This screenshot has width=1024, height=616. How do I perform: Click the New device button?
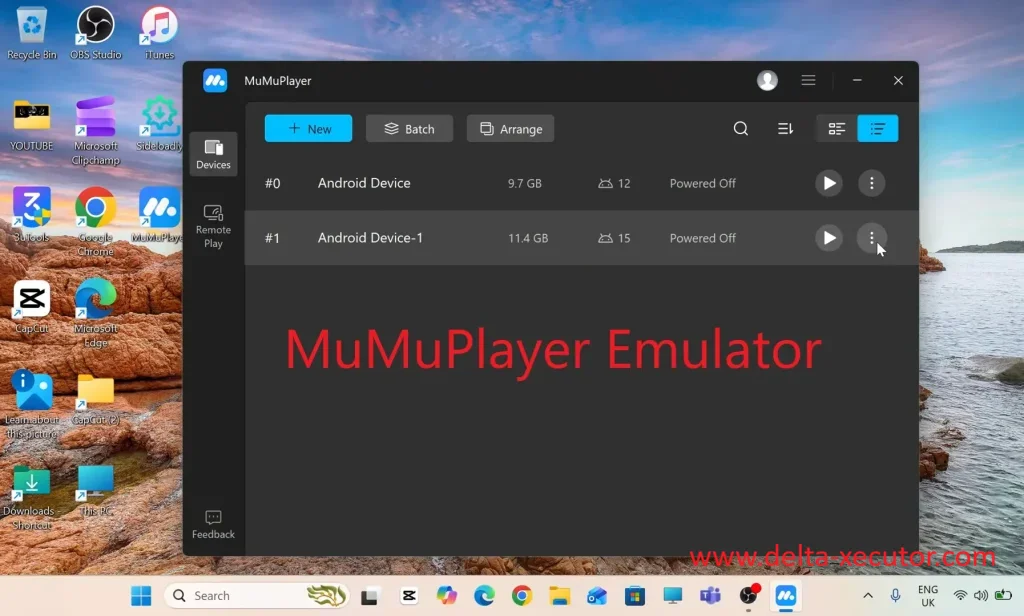coord(308,129)
